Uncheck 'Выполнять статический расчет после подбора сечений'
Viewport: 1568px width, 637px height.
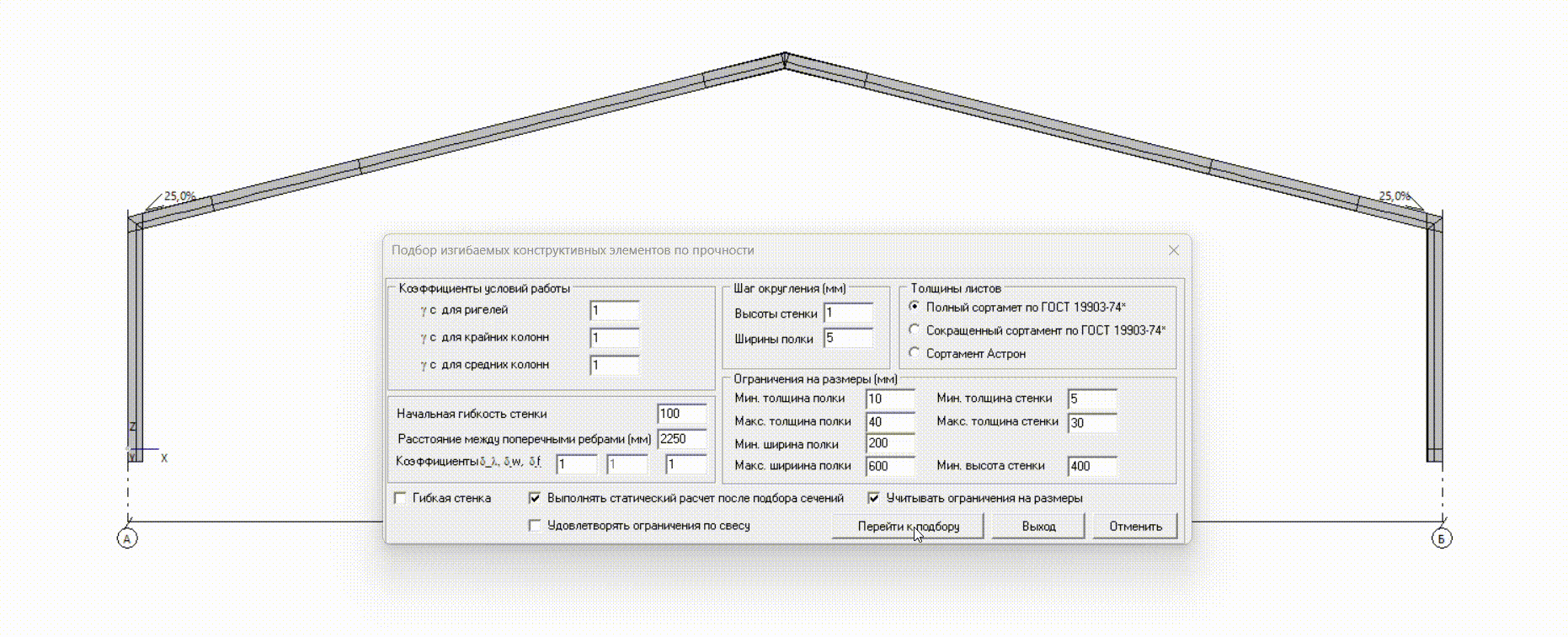535,498
